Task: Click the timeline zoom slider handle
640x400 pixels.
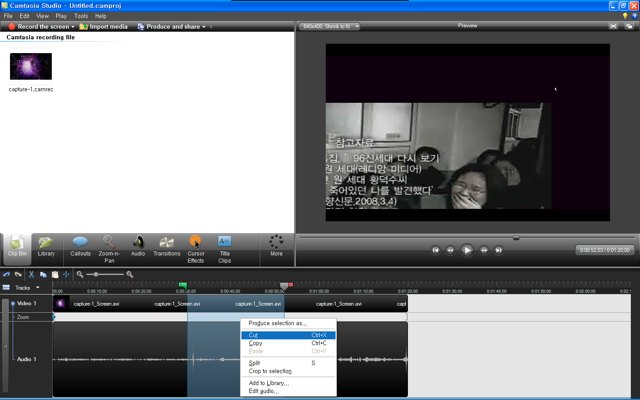Action: pos(96,274)
